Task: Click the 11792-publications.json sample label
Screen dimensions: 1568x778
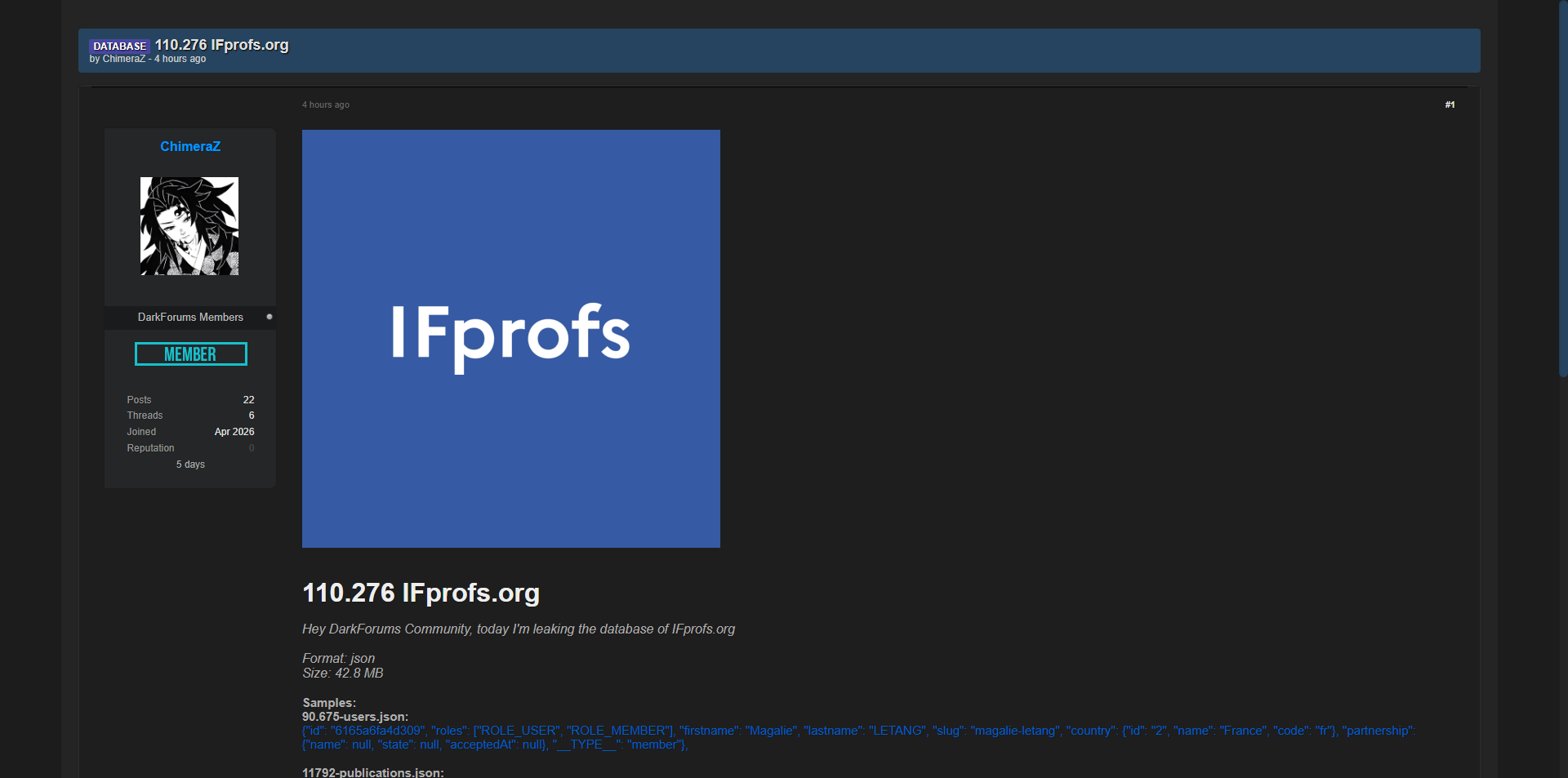Action: point(372,771)
